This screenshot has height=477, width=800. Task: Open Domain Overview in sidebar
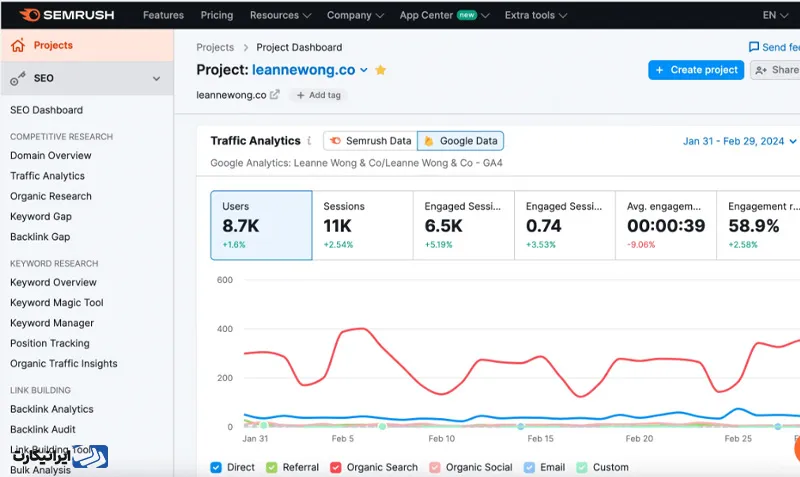(x=51, y=156)
